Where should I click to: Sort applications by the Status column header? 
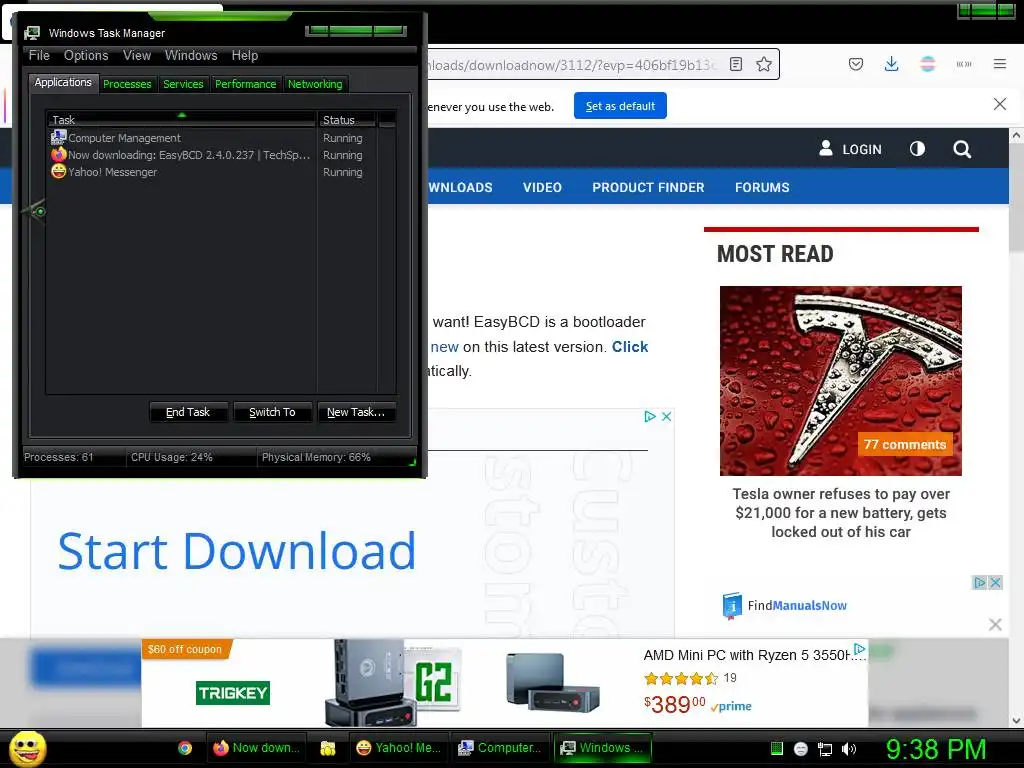click(x=347, y=120)
